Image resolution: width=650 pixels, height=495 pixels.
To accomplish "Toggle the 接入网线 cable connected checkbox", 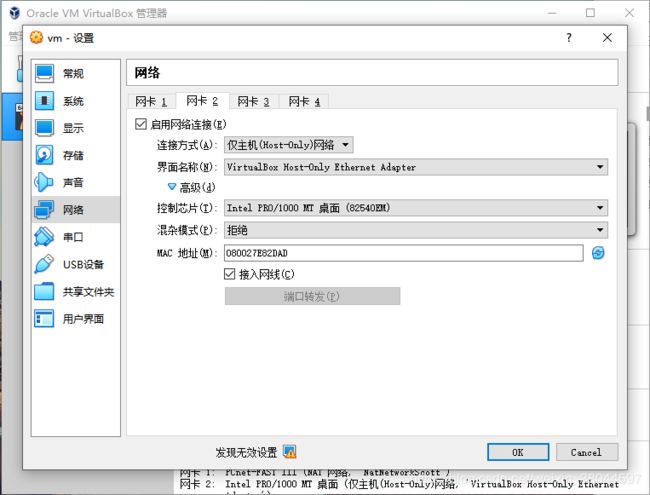I will pos(229,274).
